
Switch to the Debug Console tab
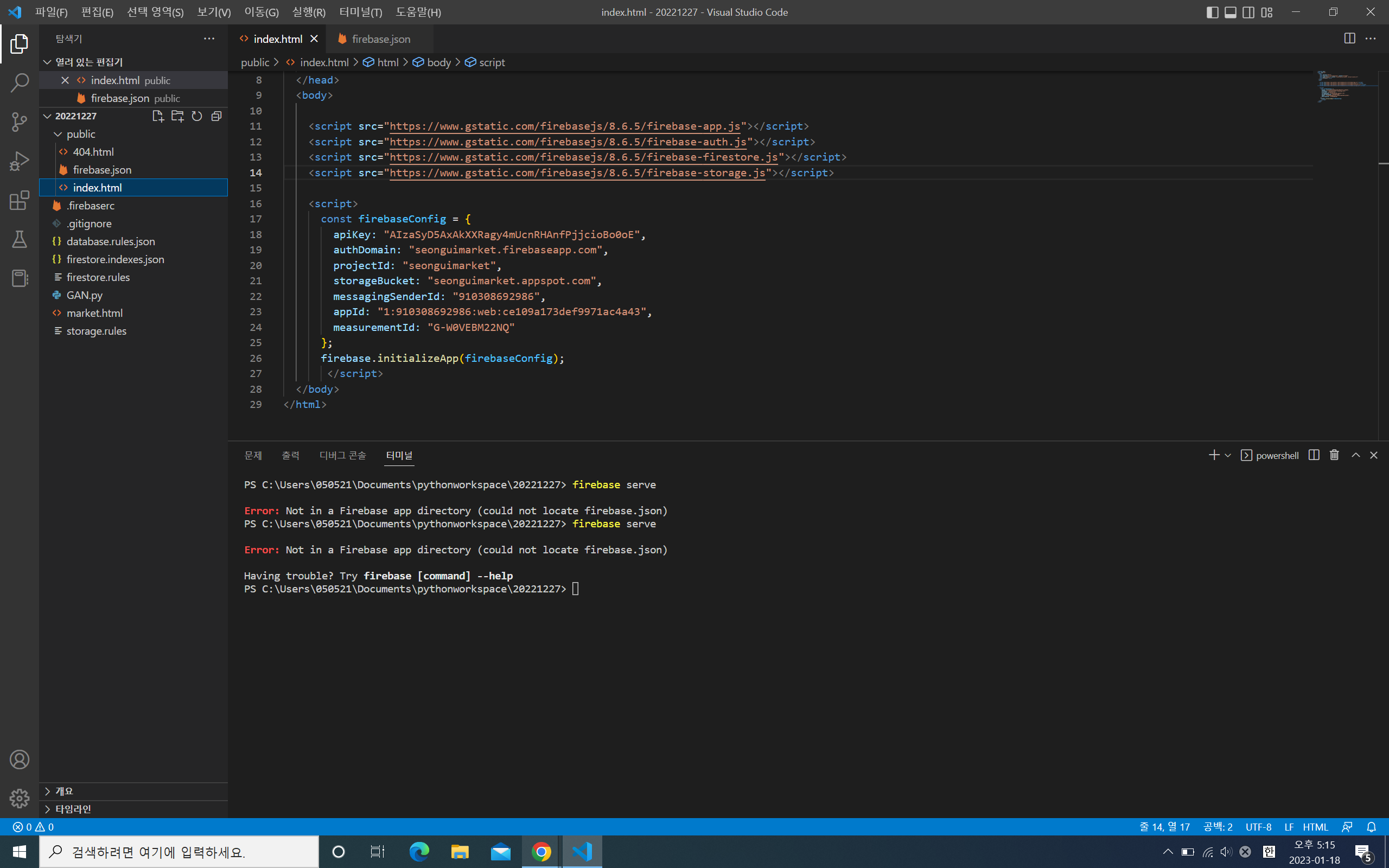coord(343,455)
